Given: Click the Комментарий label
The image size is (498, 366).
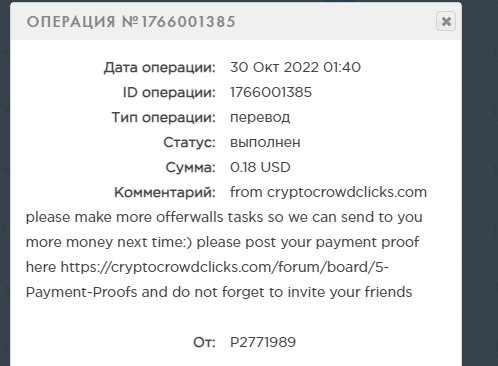Looking at the screenshot, I should click(165, 192).
